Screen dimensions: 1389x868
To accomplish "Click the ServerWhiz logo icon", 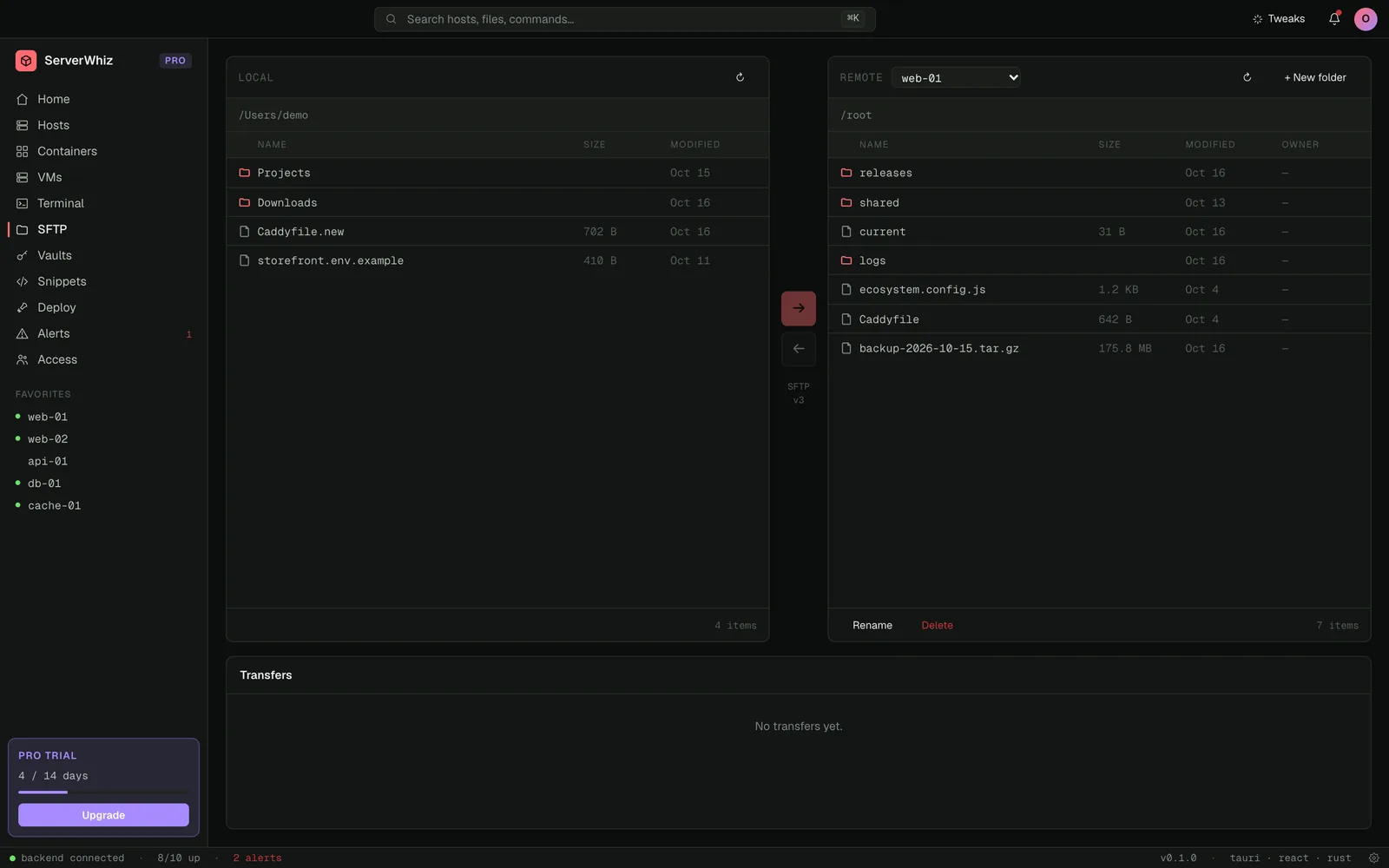I will 26,61.
